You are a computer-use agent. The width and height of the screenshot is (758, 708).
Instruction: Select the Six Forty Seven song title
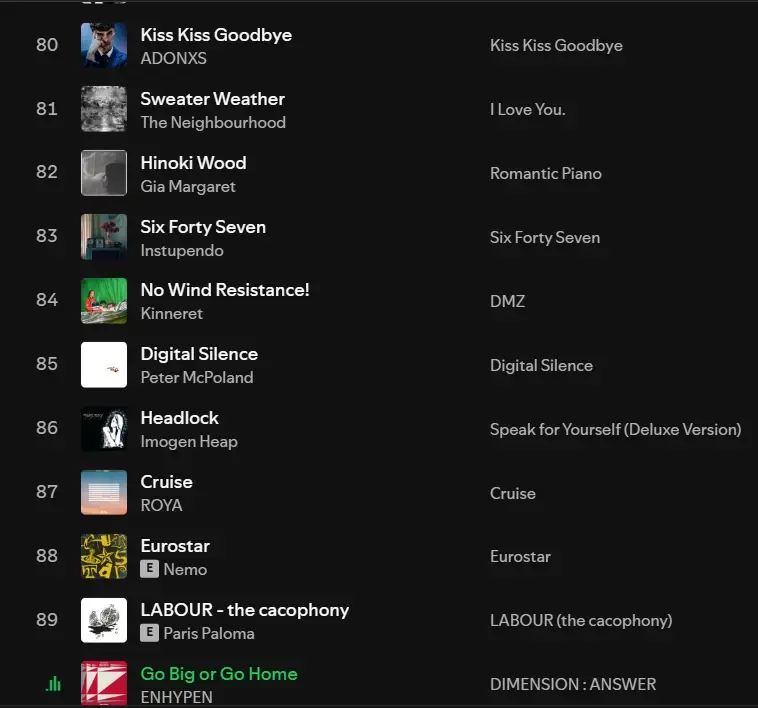[203, 227]
